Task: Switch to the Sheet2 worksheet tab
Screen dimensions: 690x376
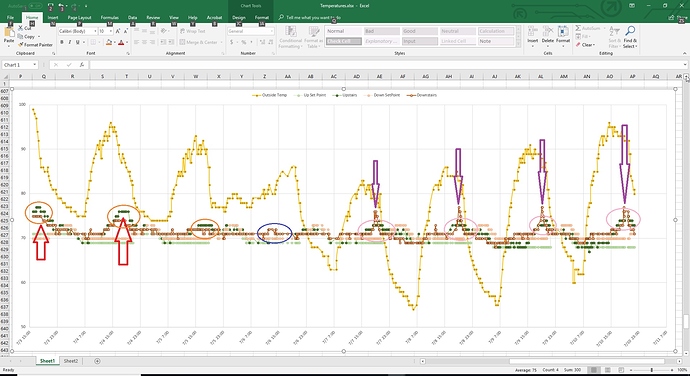Action: pos(70,361)
